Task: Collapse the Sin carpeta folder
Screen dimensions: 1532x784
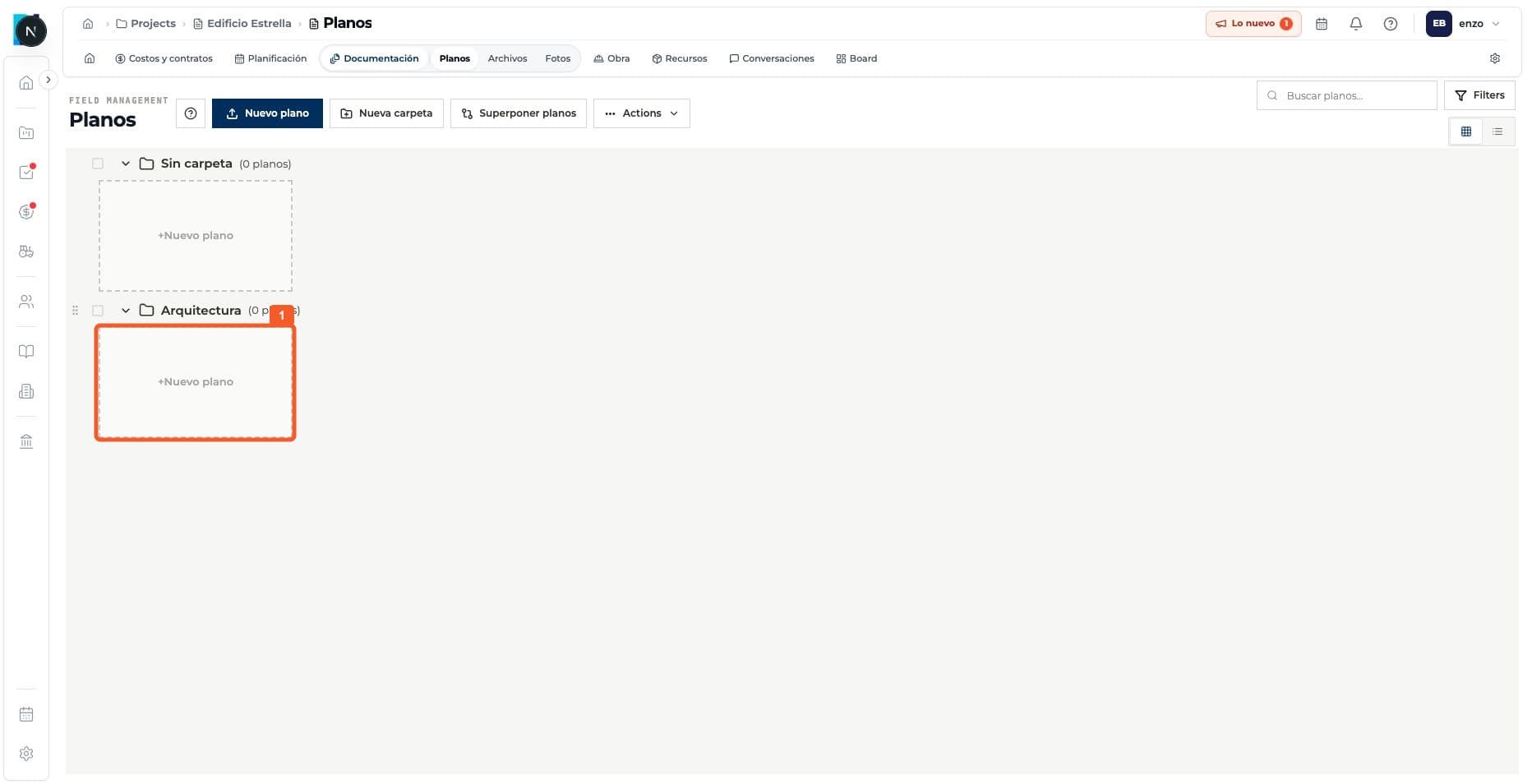Action: click(x=126, y=164)
